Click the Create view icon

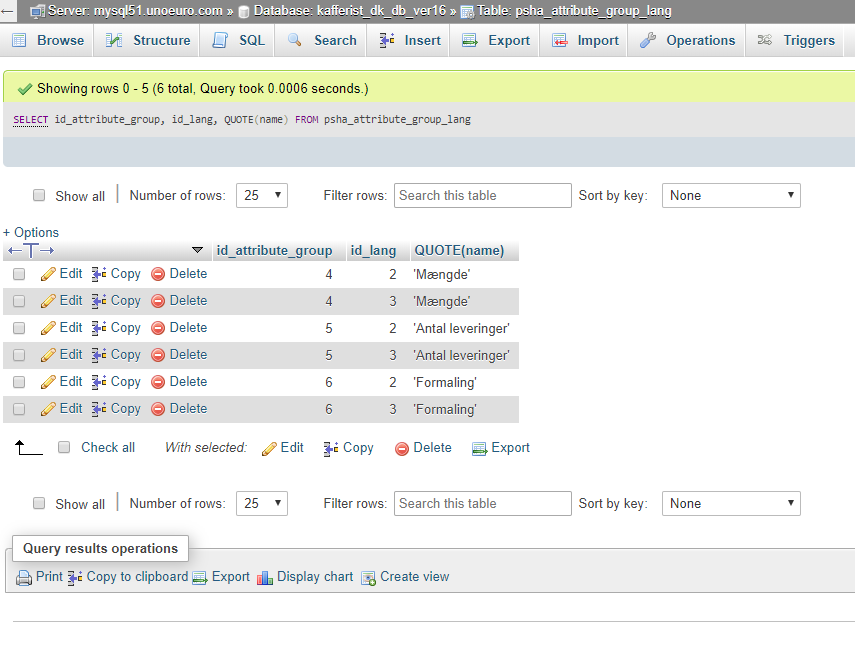coord(369,578)
